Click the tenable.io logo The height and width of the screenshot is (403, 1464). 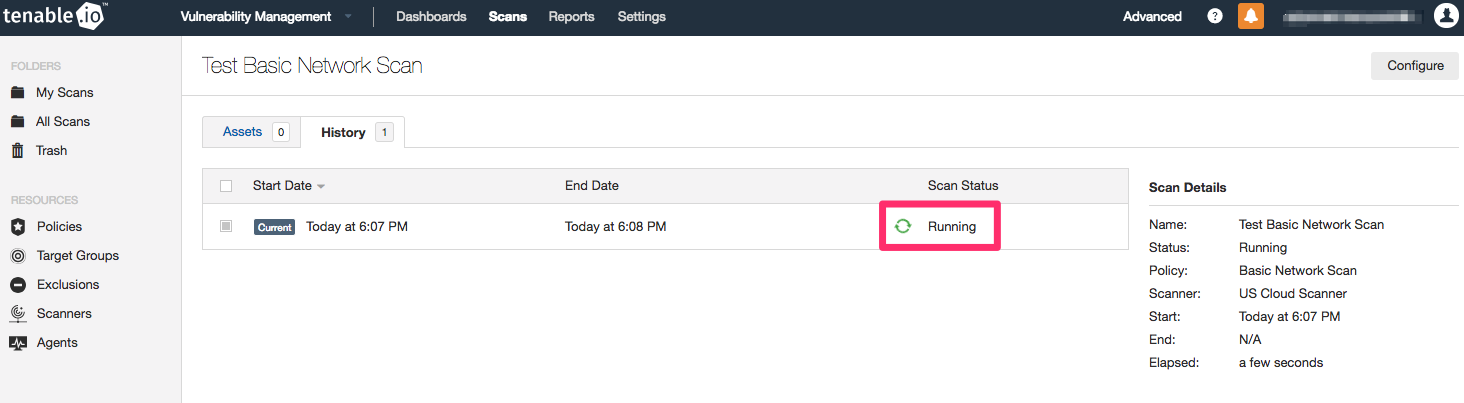[x=55, y=16]
